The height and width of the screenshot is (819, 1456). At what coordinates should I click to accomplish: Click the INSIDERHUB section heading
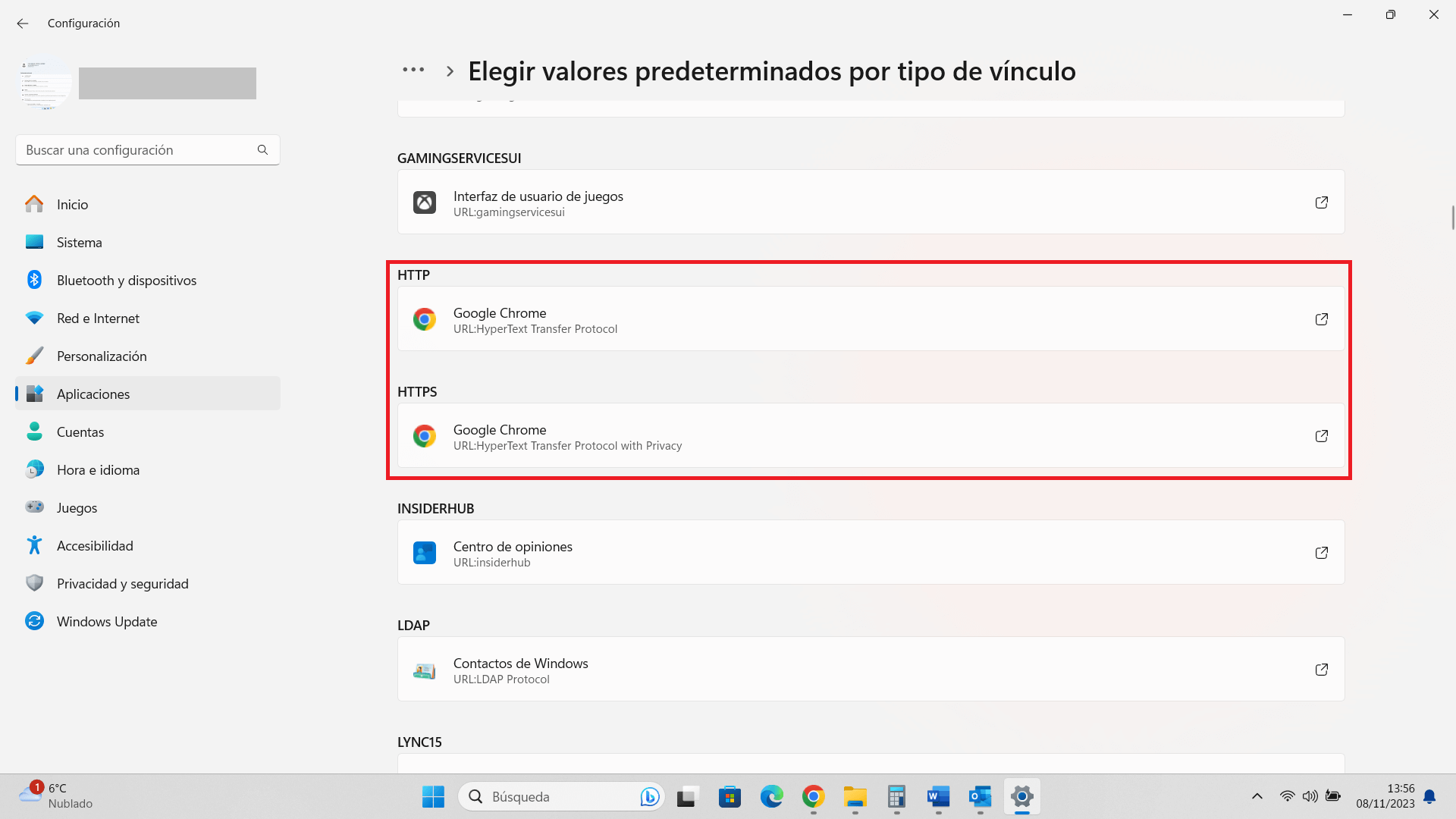[435, 508]
